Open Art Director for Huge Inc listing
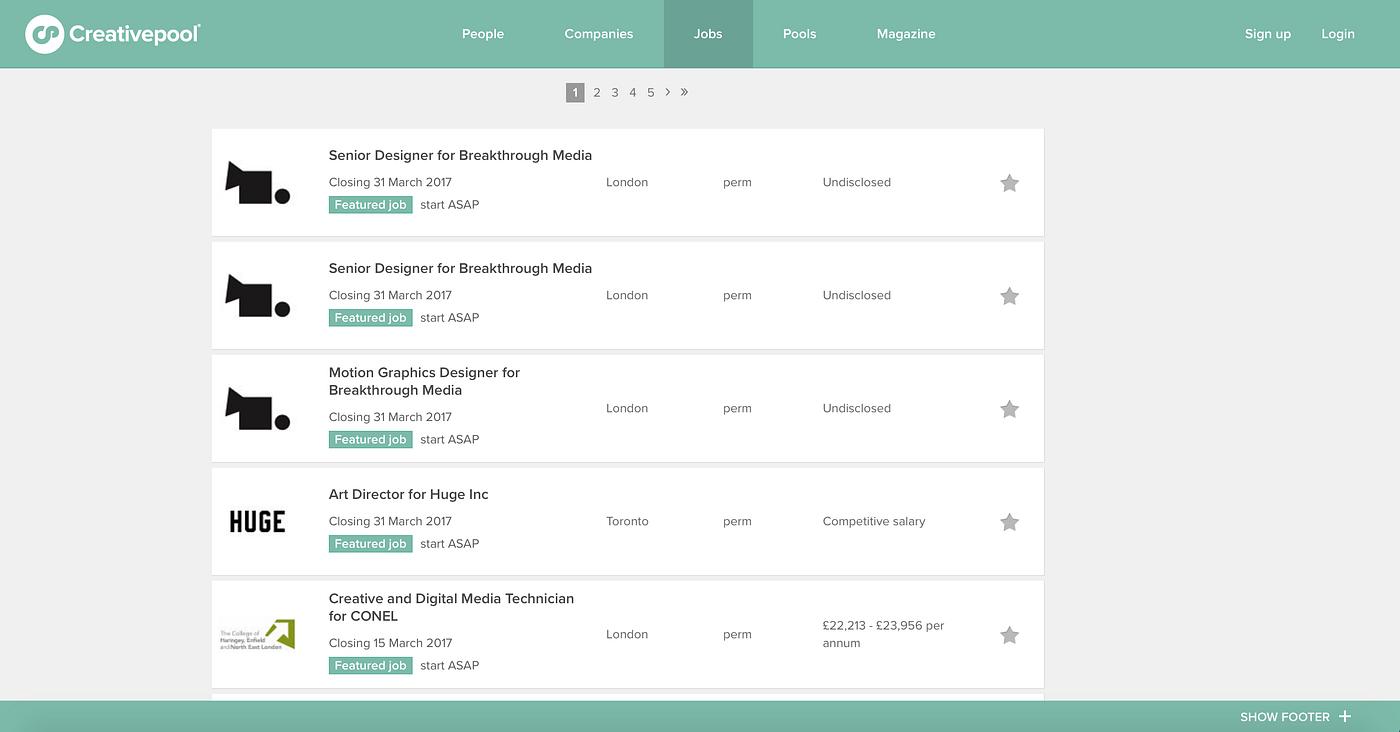Viewport: 1400px width, 732px height. click(408, 494)
